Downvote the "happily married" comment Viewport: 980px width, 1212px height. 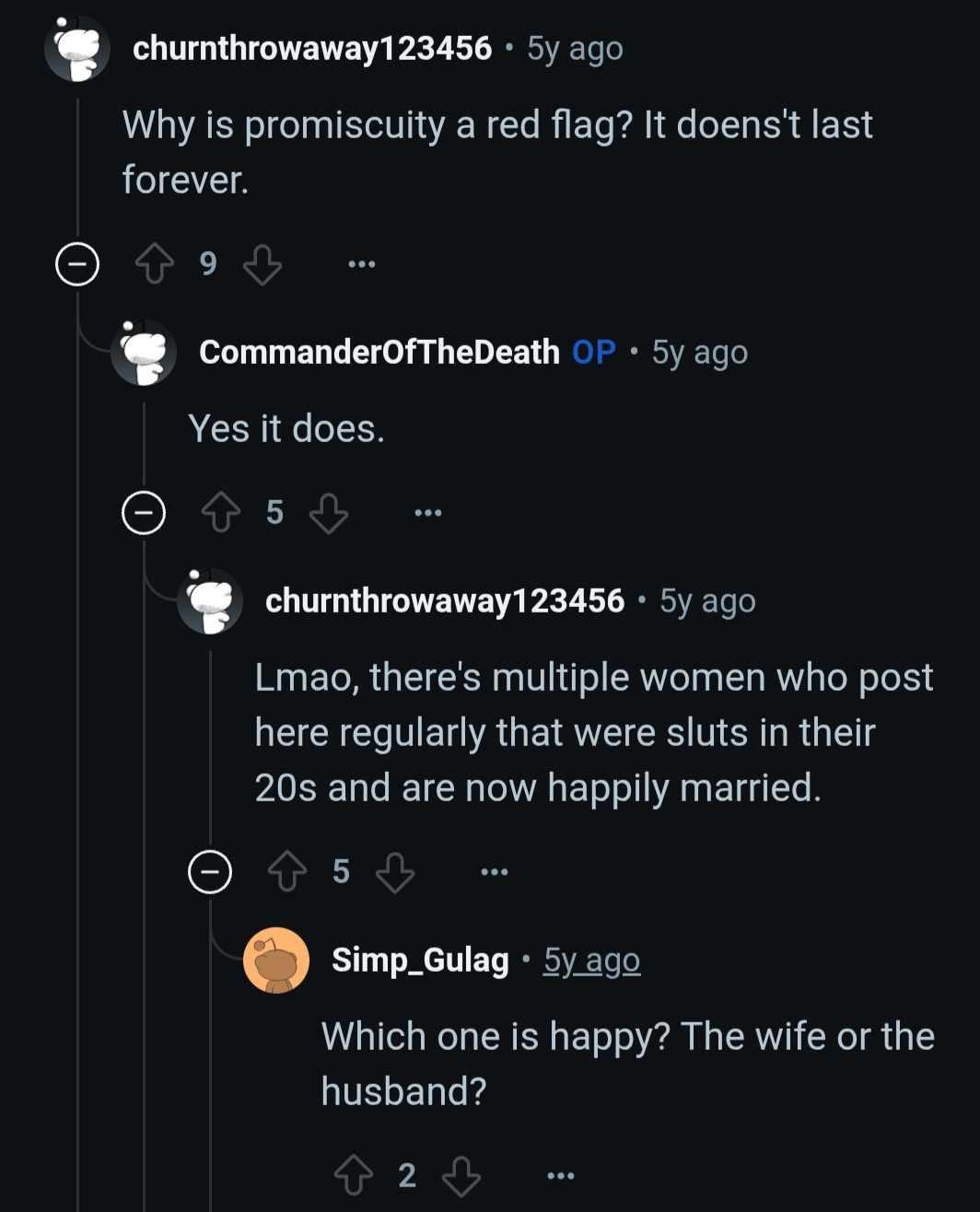395,872
